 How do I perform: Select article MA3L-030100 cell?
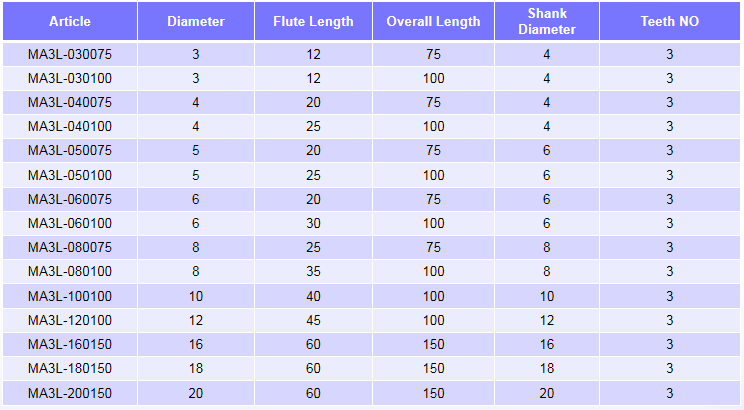pos(70,78)
